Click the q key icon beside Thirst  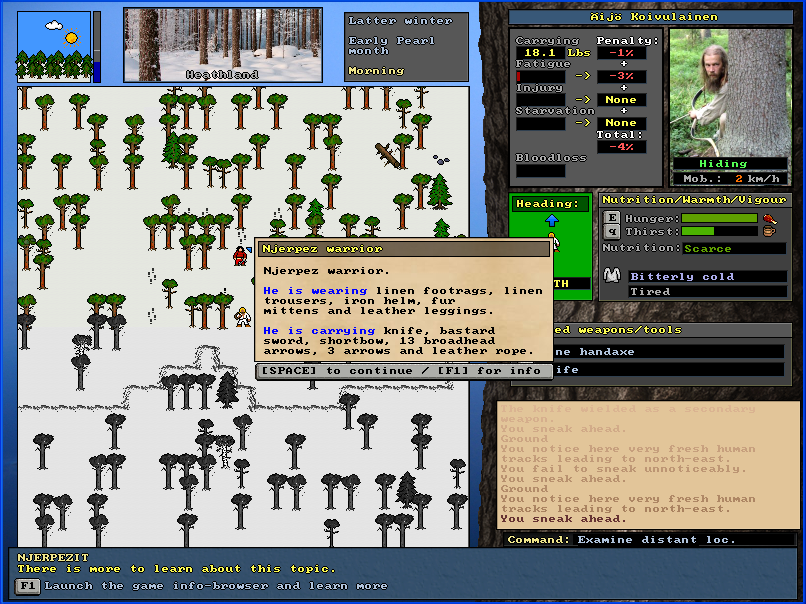click(612, 231)
